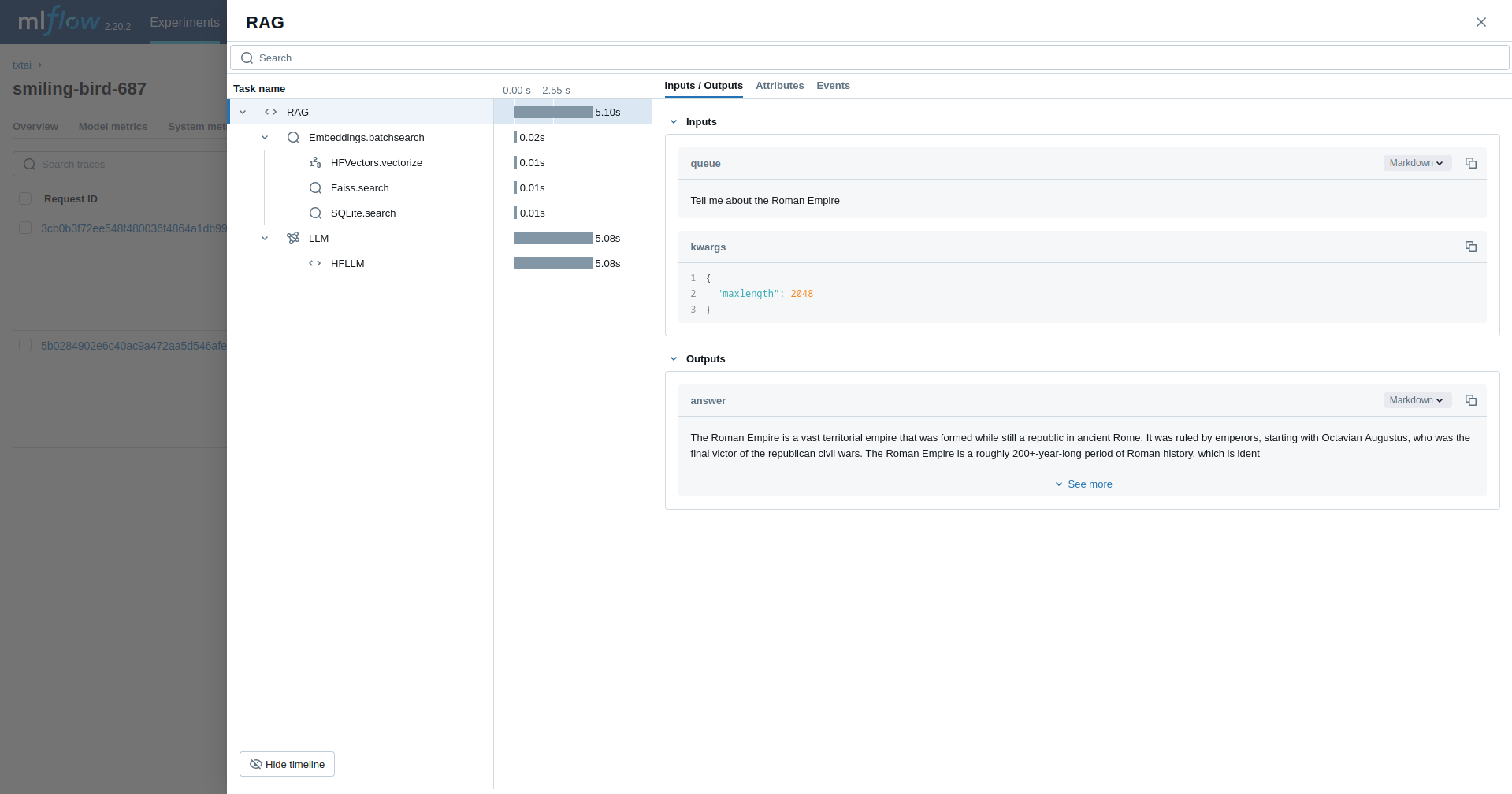Select the checkbox in the Request ID header
This screenshot has width=1512, height=794.
coord(25,198)
